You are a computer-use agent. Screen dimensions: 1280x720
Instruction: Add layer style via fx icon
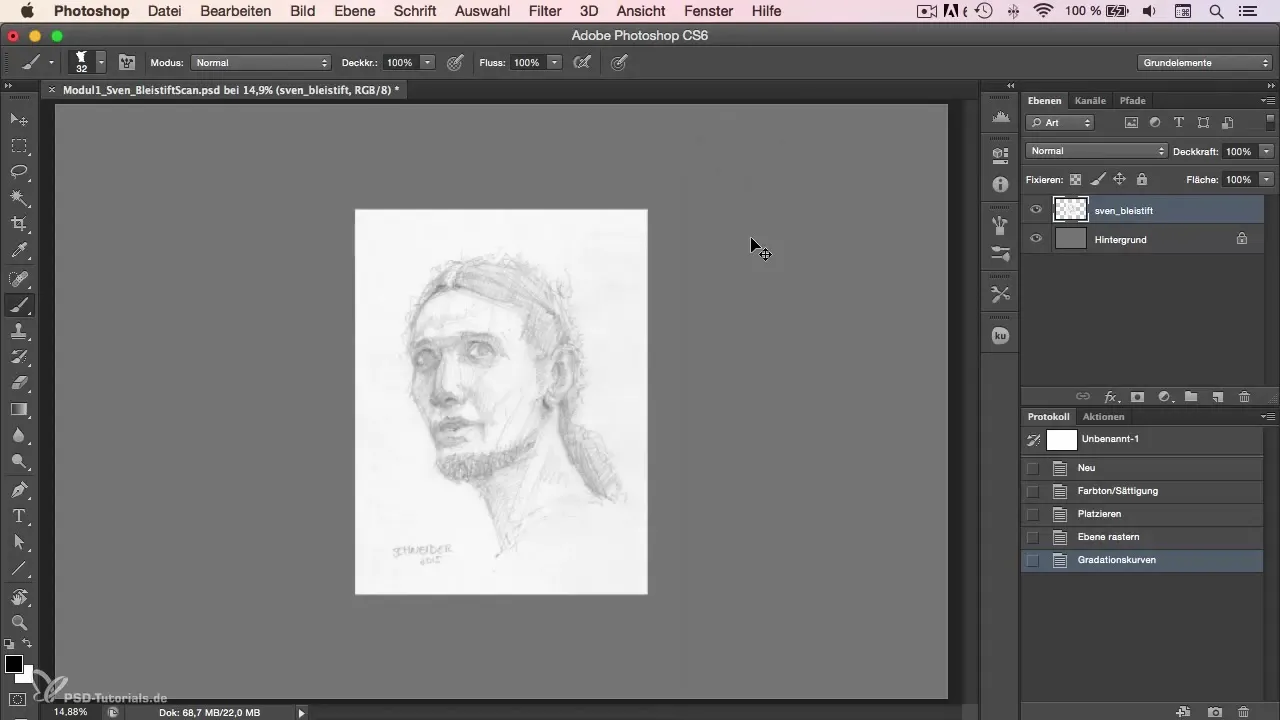click(1111, 397)
